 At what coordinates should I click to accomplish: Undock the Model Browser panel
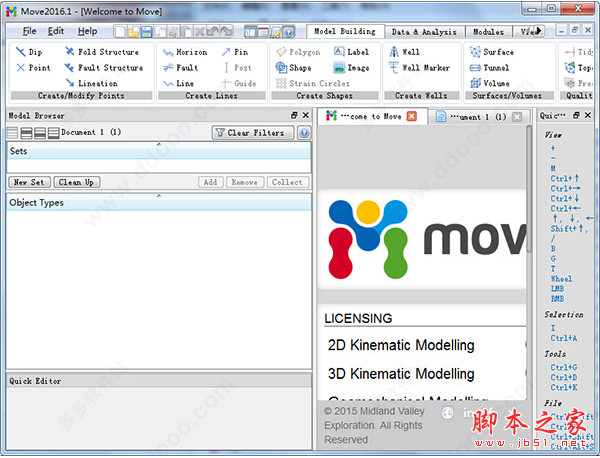(x=294, y=115)
